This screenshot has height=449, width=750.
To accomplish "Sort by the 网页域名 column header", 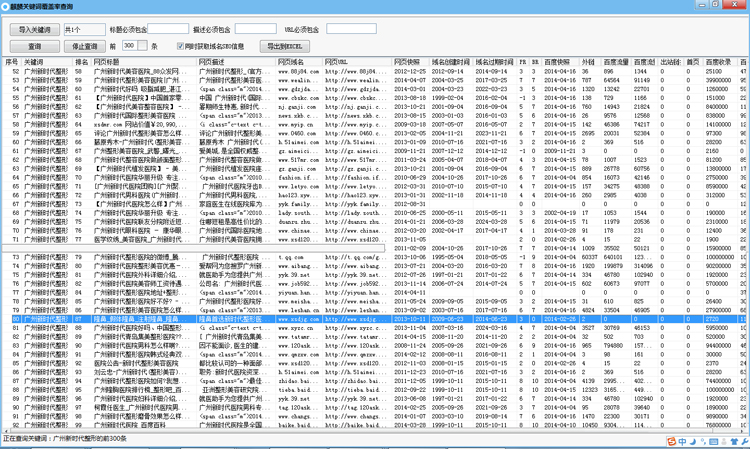I will pyautogui.click(x=299, y=62).
